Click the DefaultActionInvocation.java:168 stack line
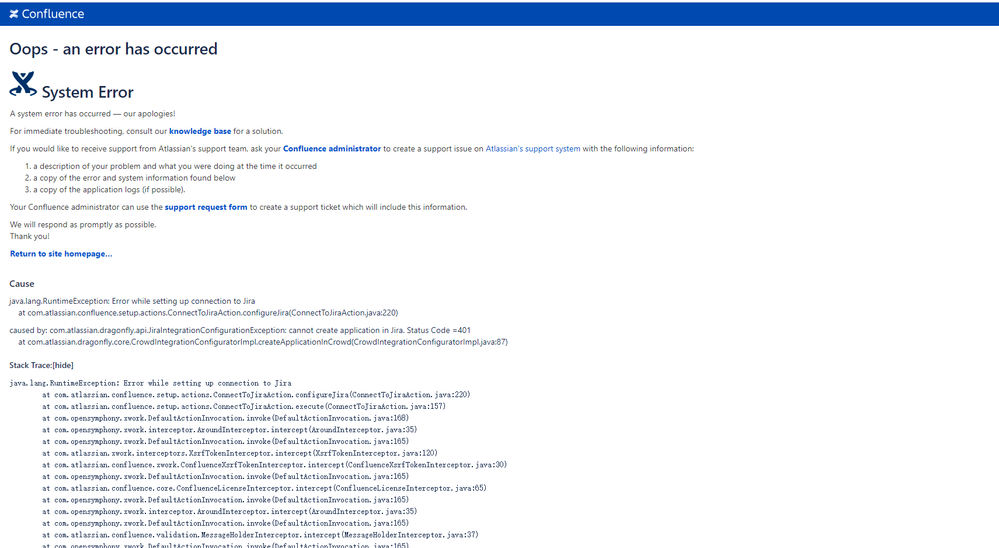The width and height of the screenshot is (999, 548). point(226,418)
